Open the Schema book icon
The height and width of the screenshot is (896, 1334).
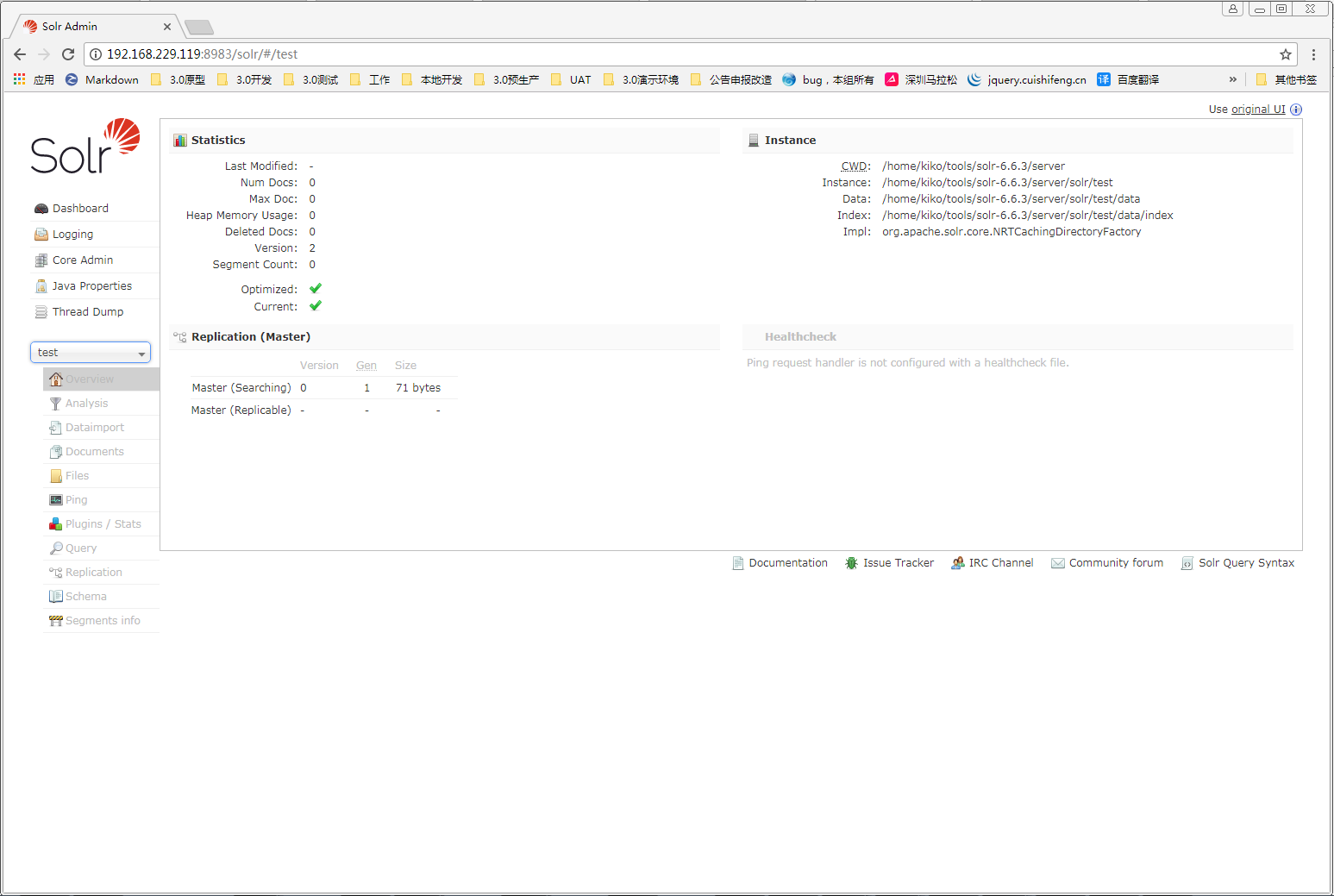56,597
